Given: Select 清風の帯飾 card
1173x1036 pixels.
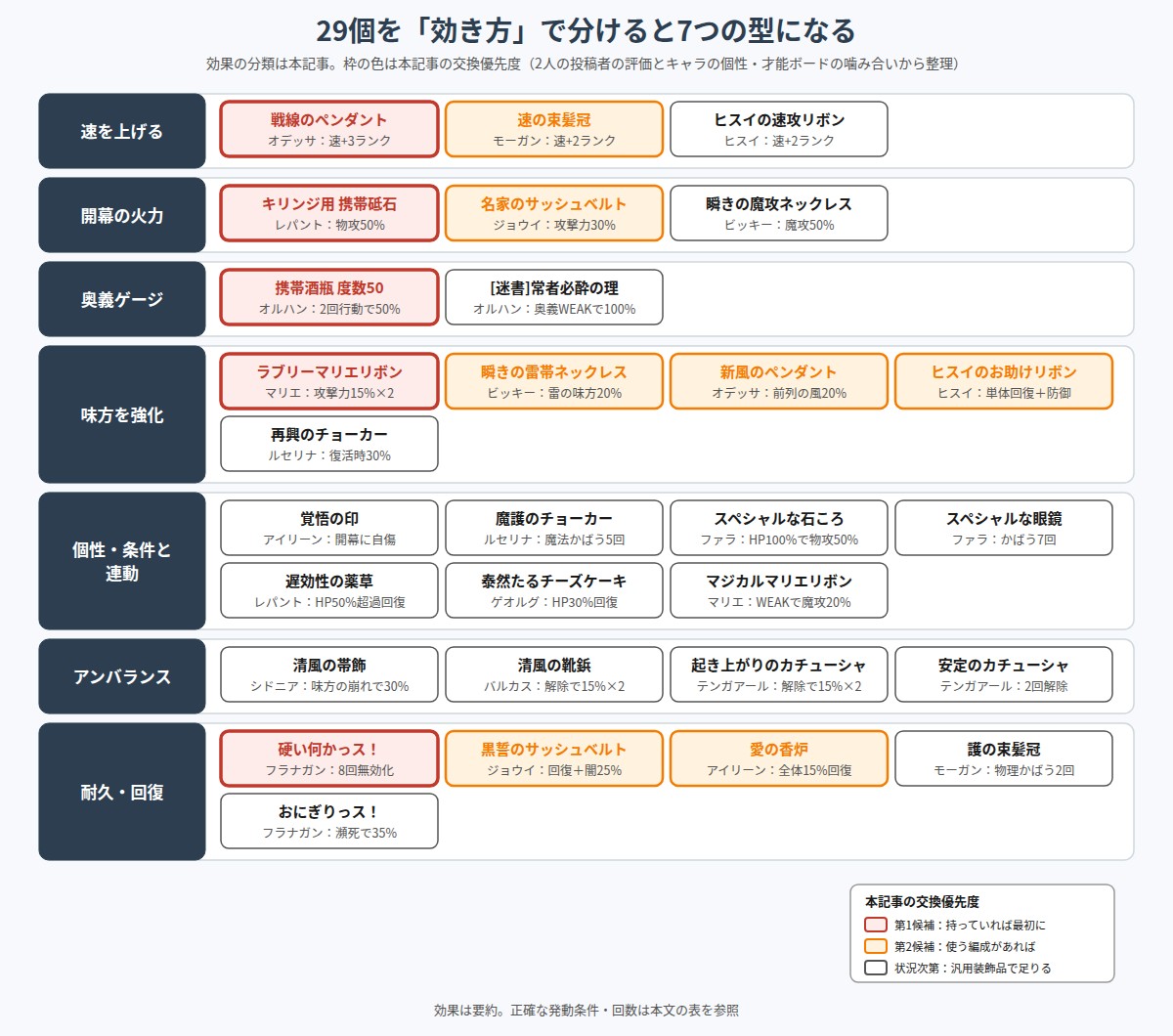Looking at the screenshot, I should click(329, 674).
